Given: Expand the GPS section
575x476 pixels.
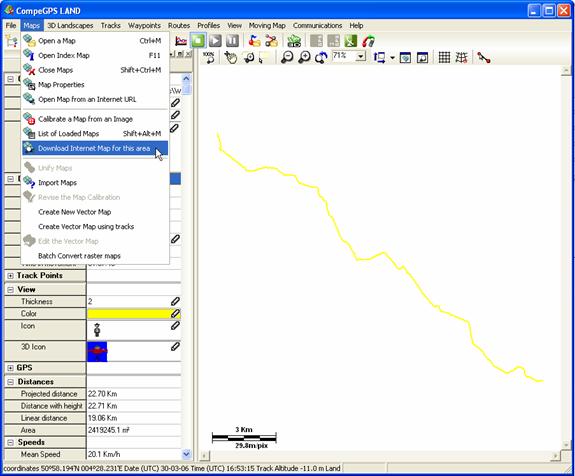Looking at the screenshot, I should 10,368.
